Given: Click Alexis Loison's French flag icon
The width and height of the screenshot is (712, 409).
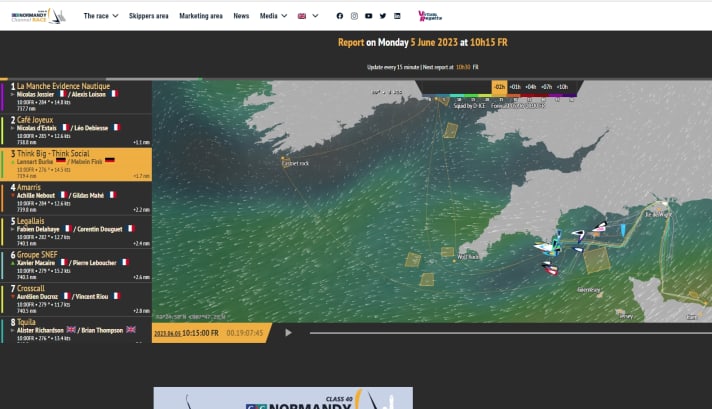Looking at the screenshot, I should (x=114, y=94).
